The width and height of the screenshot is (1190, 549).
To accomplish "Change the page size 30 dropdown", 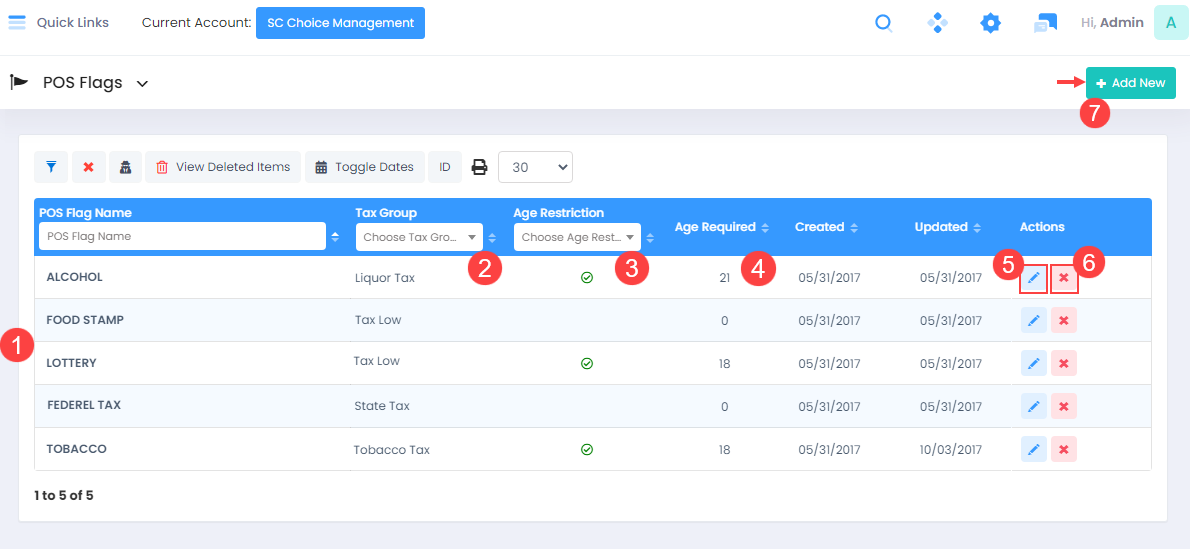I will (x=535, y=167).
